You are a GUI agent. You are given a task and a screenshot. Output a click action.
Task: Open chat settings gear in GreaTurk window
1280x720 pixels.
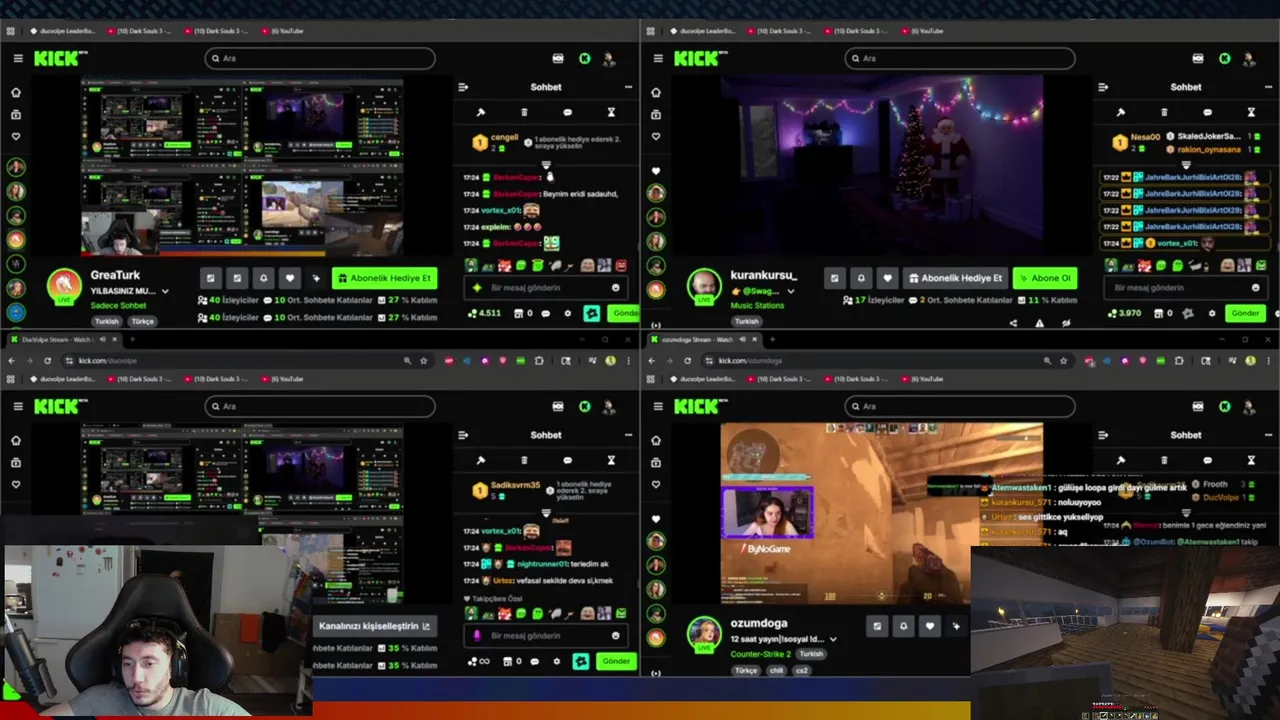click(x=568, y=313)
